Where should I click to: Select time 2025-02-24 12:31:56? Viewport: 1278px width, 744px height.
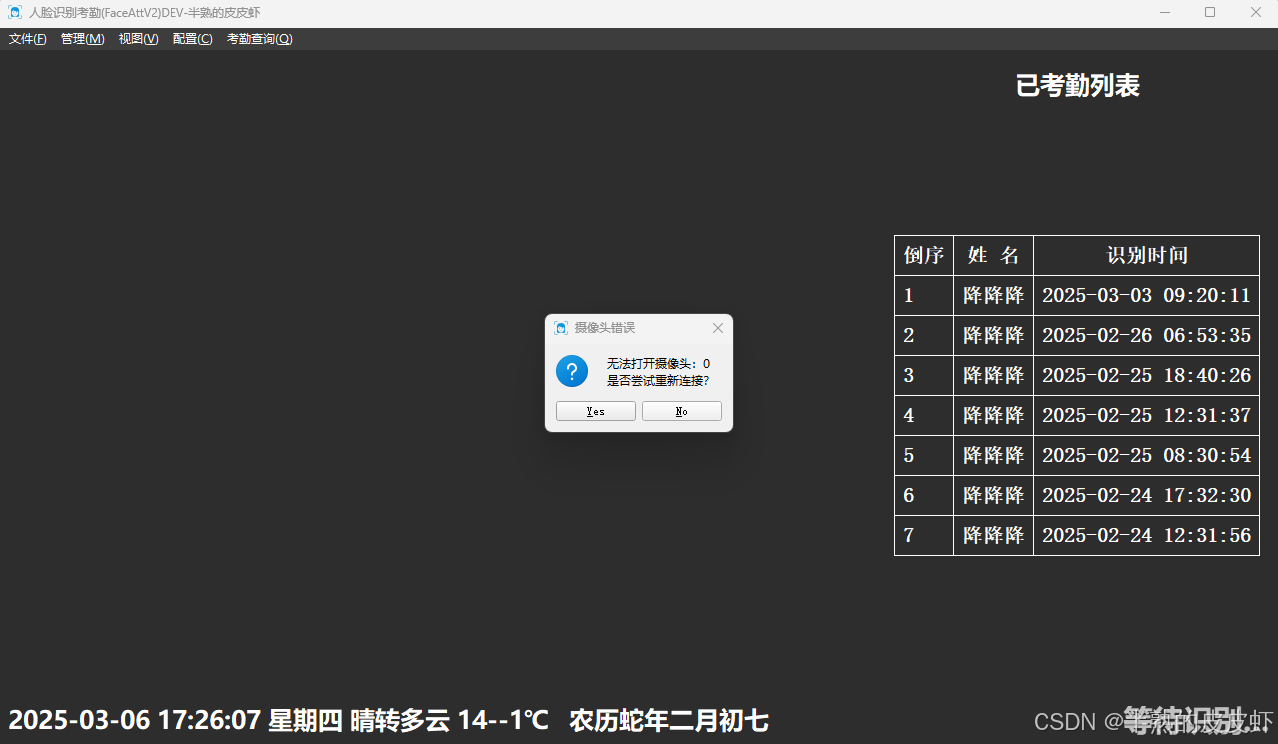coord(1146,535)
